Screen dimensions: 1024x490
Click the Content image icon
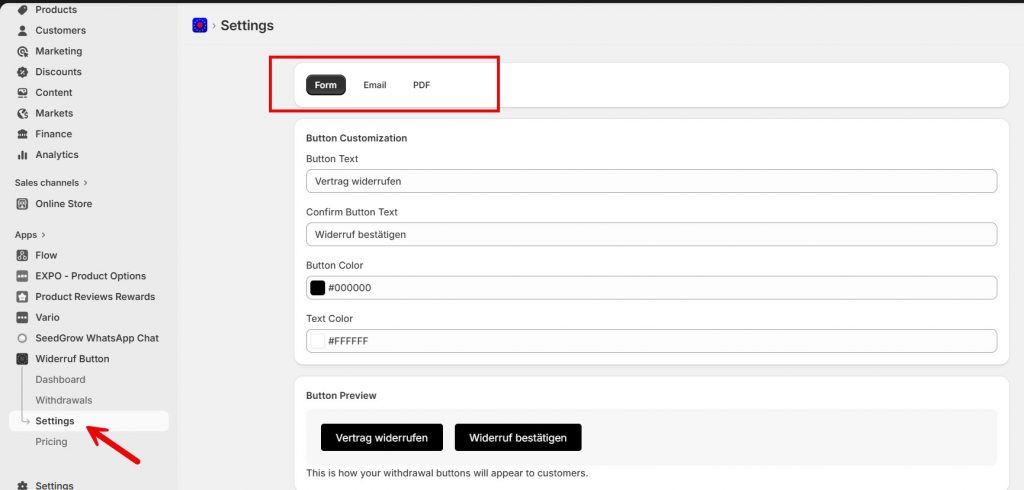point(23,93)
